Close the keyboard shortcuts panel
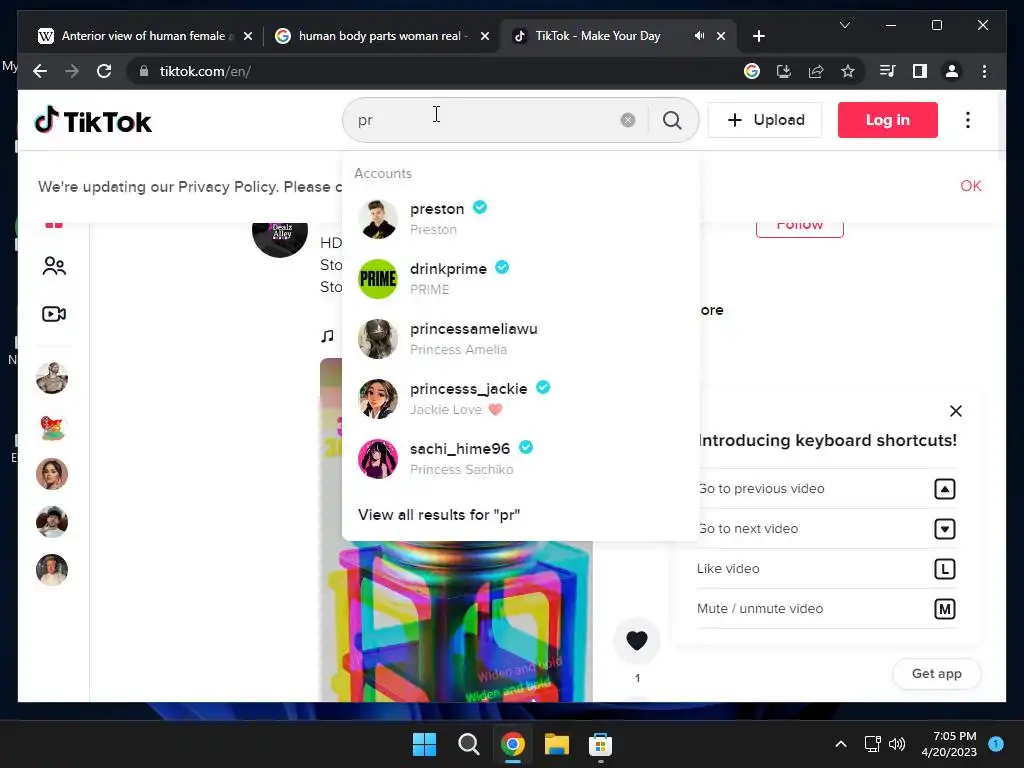The height and width of the screenshot is (768, 1024). (x=955, y=411)
